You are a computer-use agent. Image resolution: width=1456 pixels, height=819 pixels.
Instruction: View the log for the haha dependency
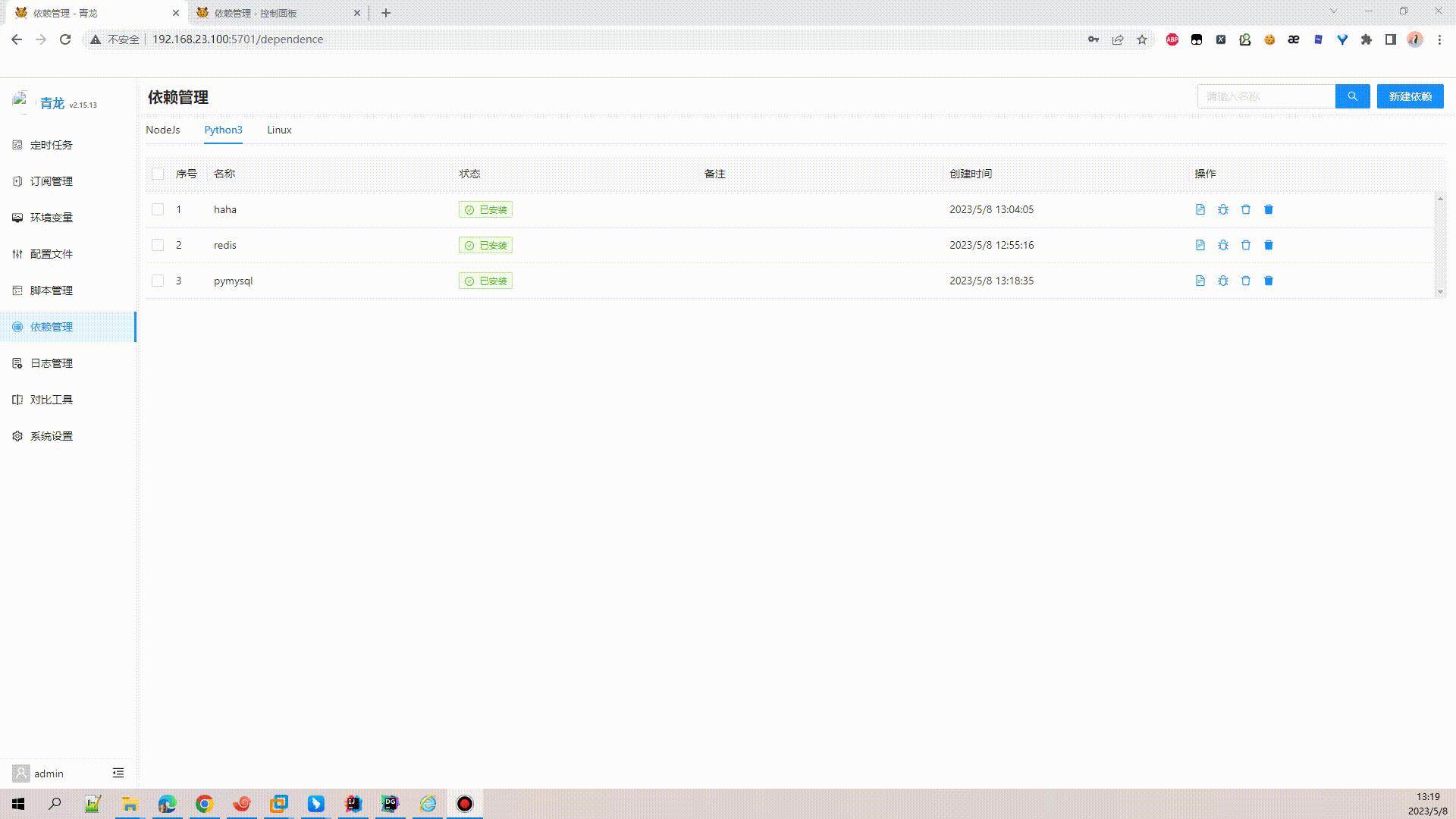coord(1200,209)
